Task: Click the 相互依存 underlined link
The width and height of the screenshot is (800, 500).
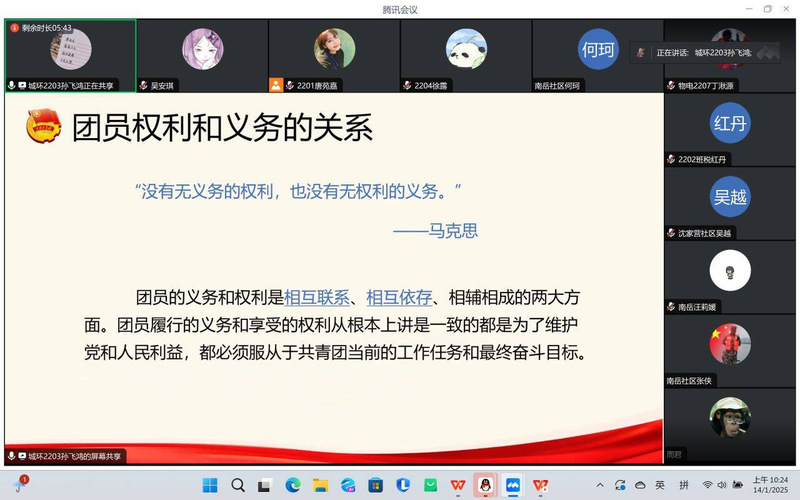Action: coord(399,297)
